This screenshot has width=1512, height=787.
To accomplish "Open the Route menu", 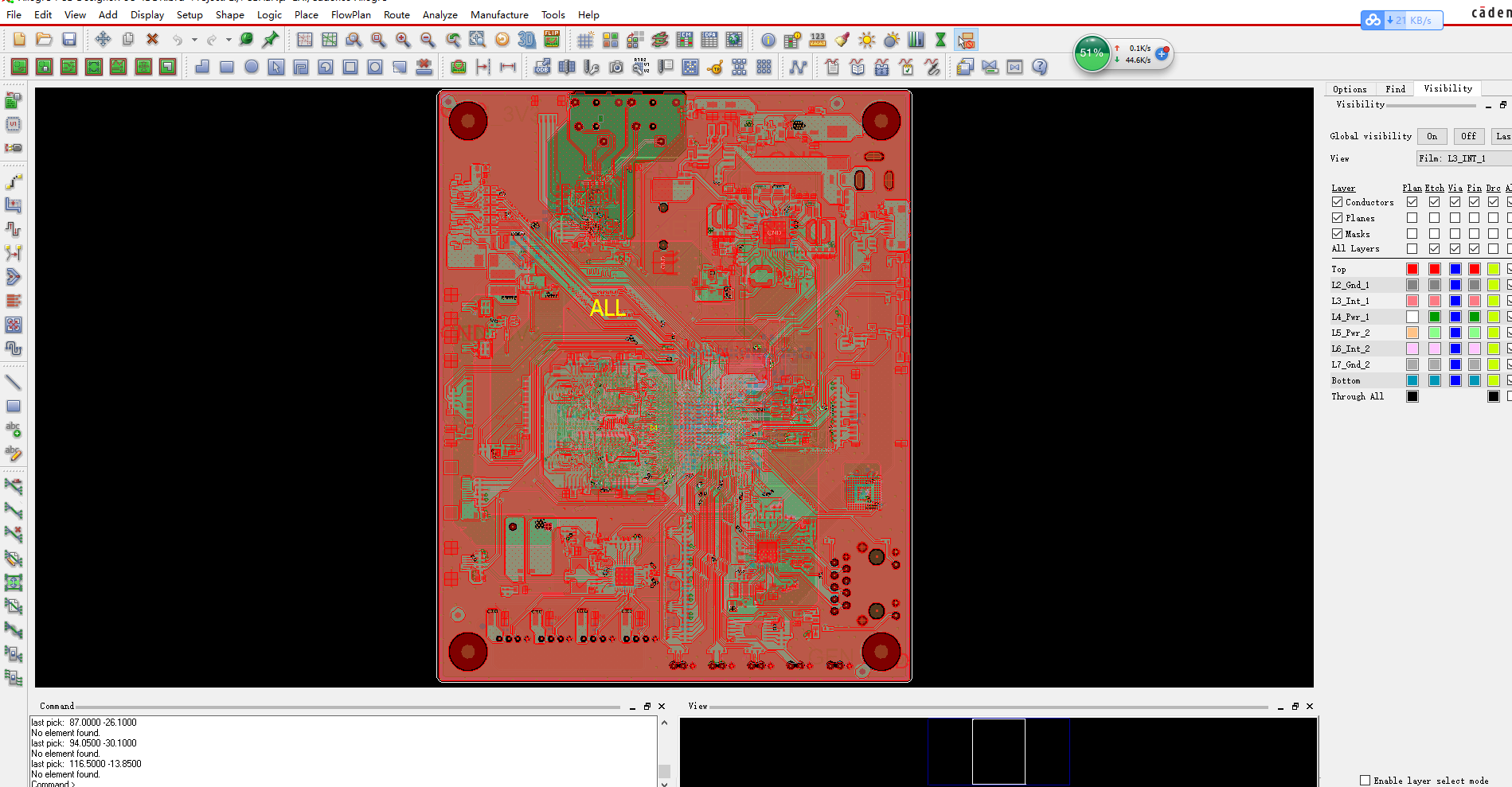I will [397, 14].
